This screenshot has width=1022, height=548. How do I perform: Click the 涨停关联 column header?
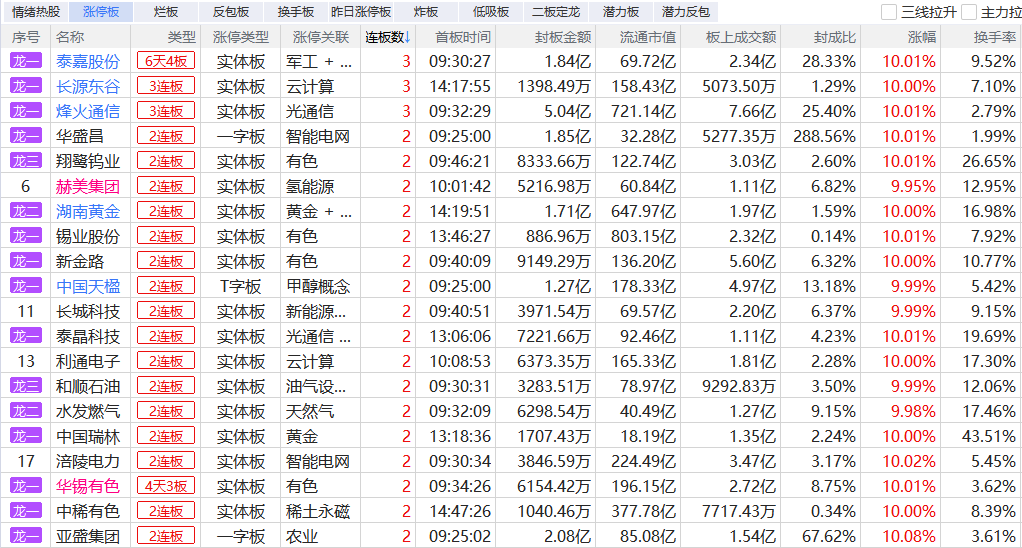point(321,37)
